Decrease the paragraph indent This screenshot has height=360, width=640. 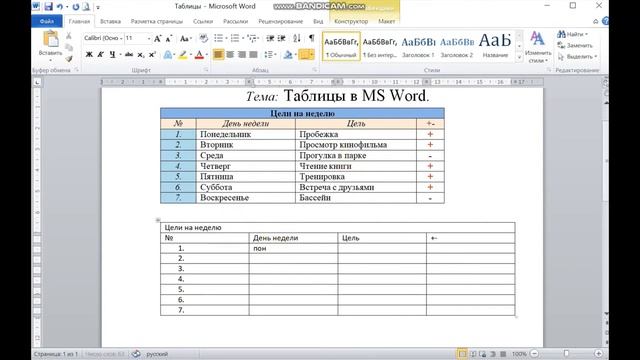(x=270, y=38)
